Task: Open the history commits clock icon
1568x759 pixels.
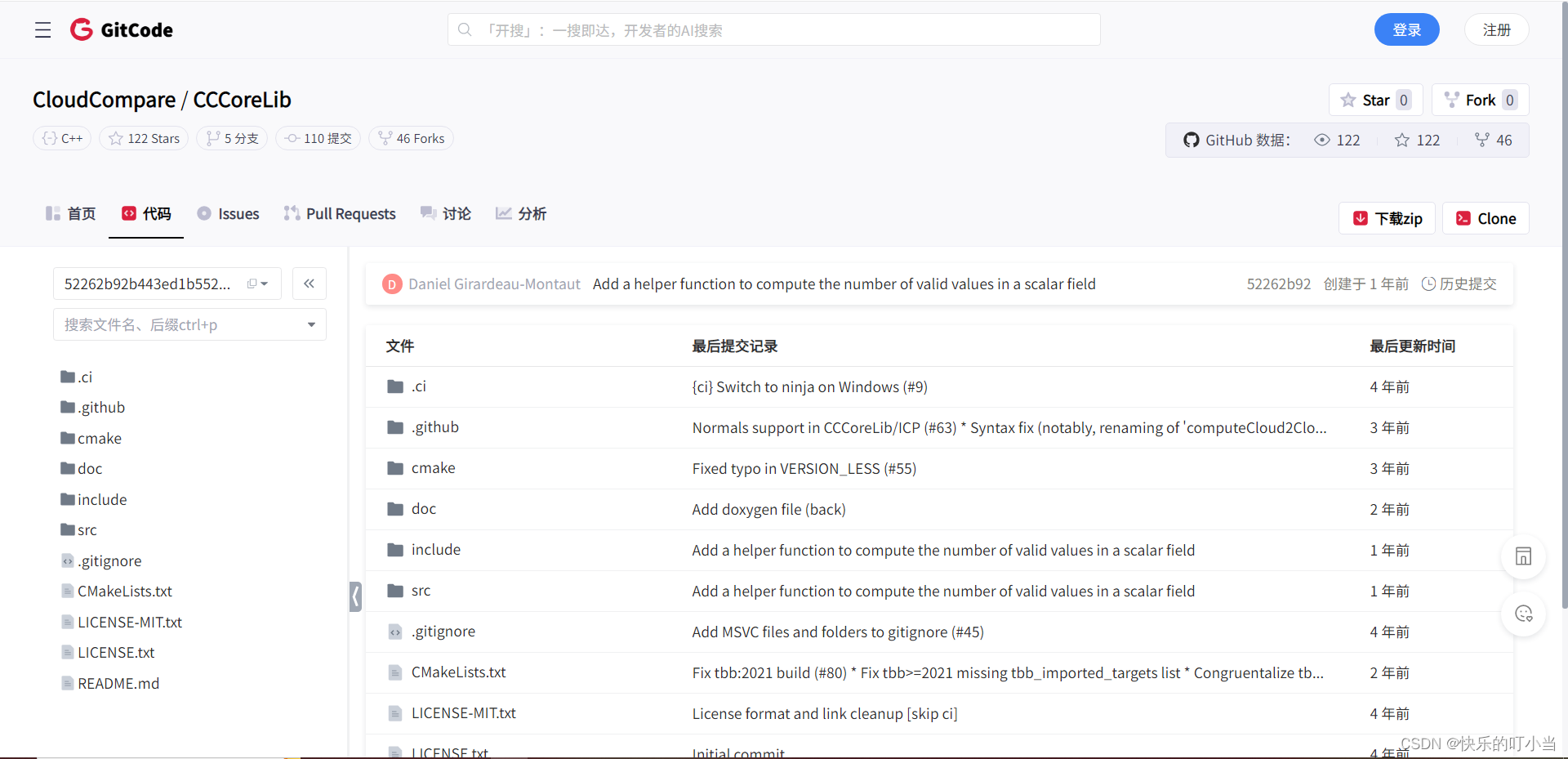Action: [x=1429, y=284]
